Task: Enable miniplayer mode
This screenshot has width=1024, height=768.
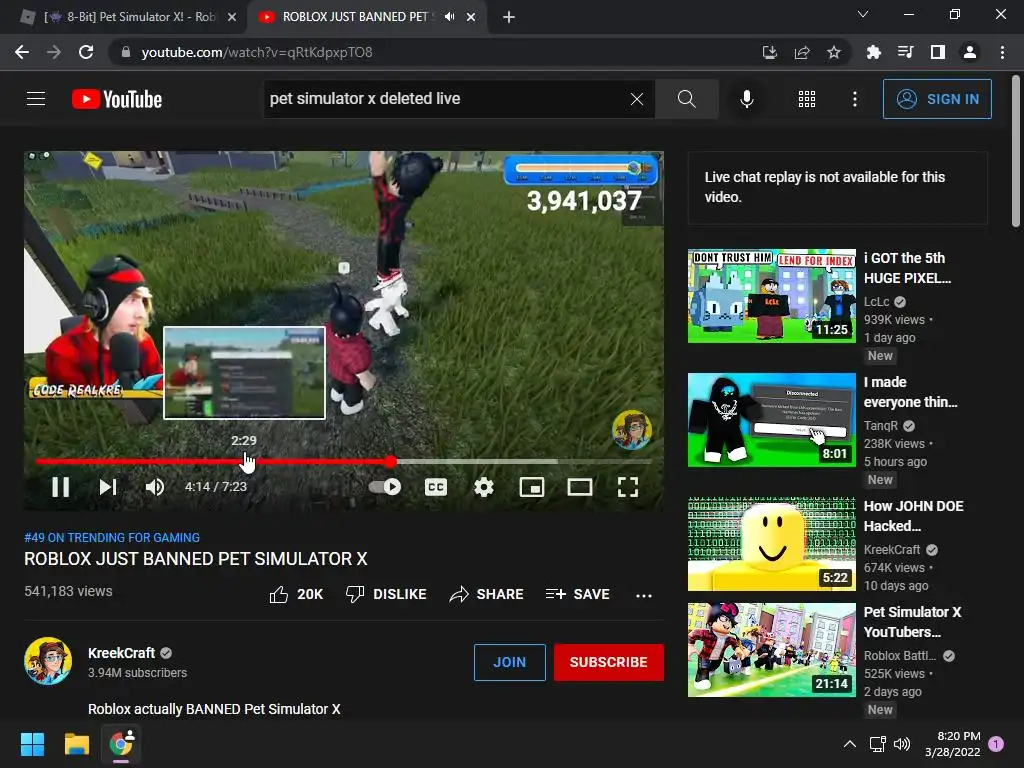Action: (532, 487)
